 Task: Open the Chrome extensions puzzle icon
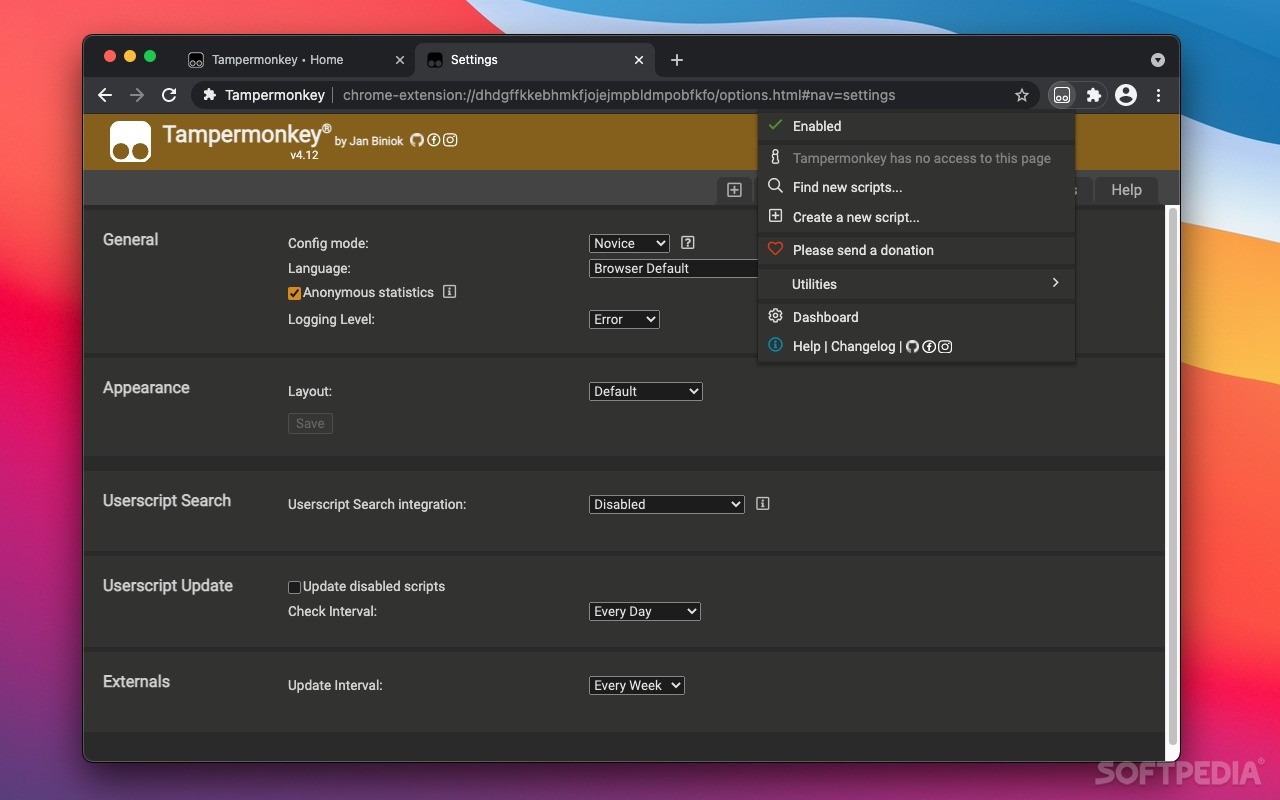[x=1094, y=95]
